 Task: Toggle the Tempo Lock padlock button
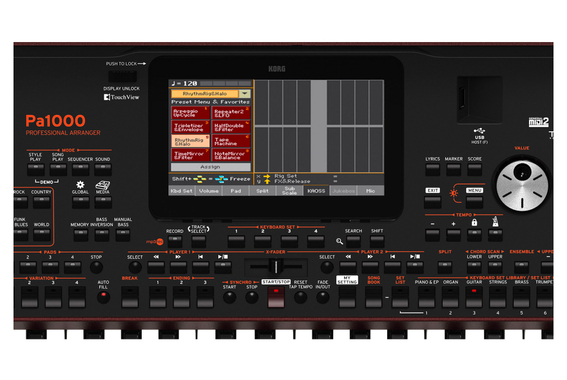[474, 235]
